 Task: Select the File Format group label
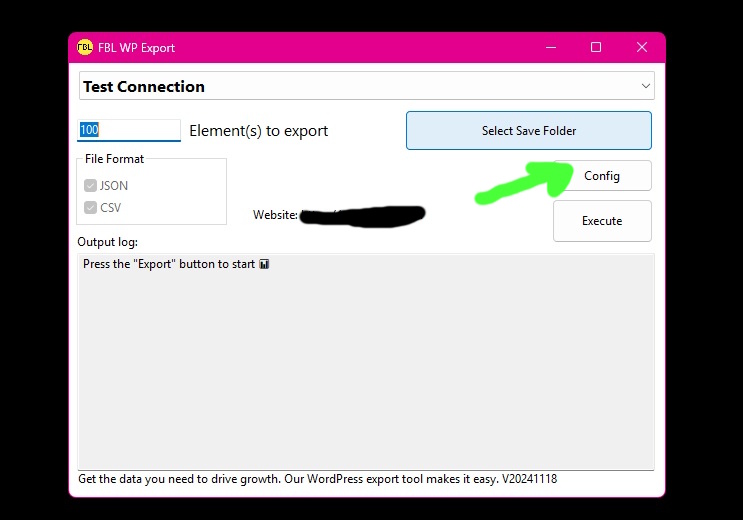pyautogui.click(x=114, y=159)
